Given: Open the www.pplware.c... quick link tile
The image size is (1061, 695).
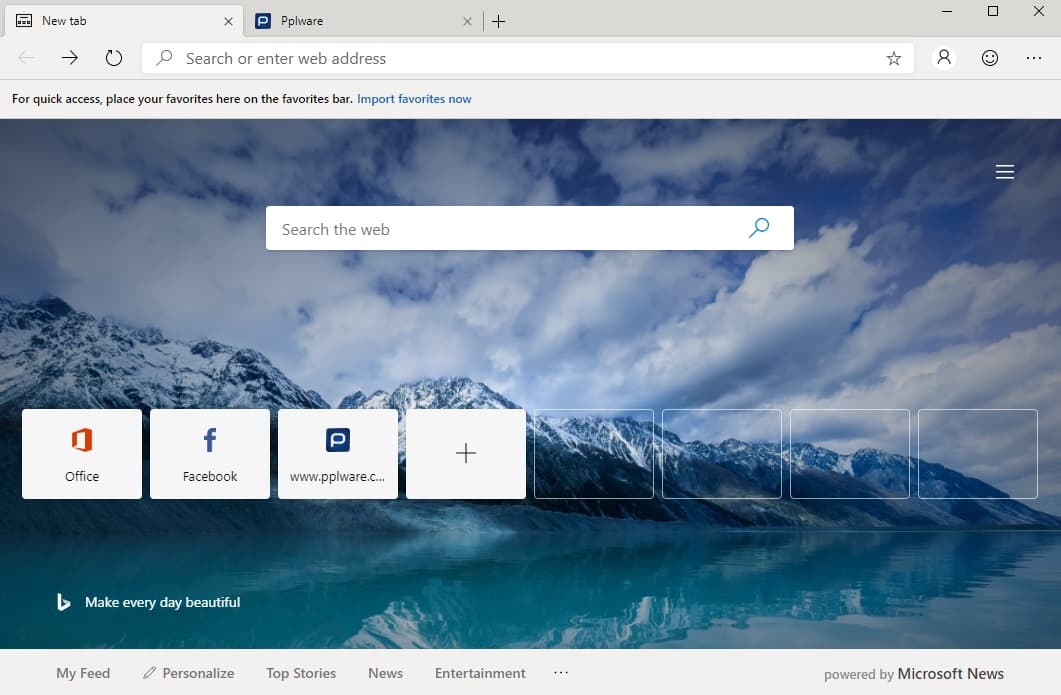Looking at the screenshot, I should 337,453.
